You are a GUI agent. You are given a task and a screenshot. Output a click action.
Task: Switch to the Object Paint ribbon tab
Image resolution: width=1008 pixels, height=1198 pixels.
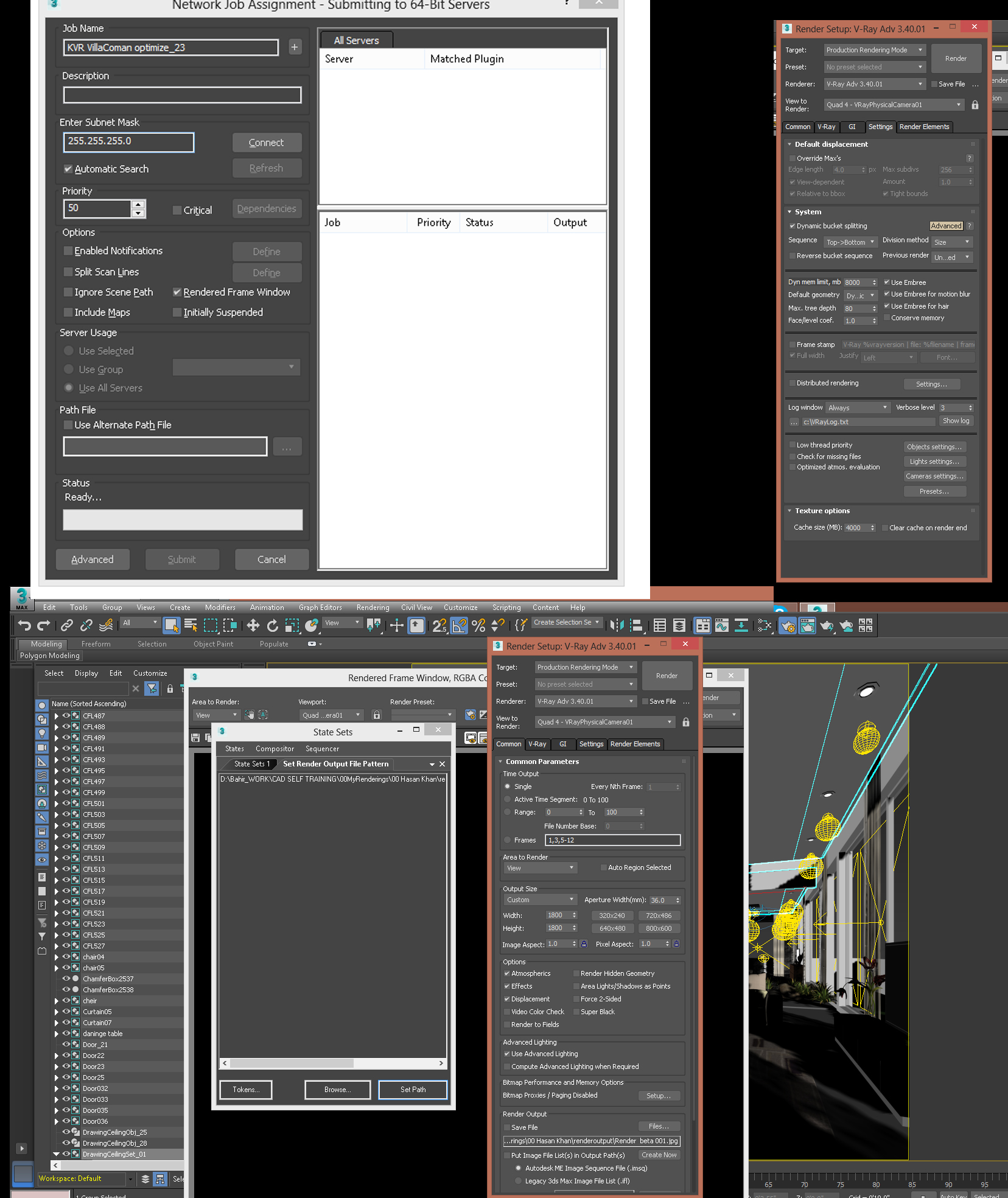point(213,644)
